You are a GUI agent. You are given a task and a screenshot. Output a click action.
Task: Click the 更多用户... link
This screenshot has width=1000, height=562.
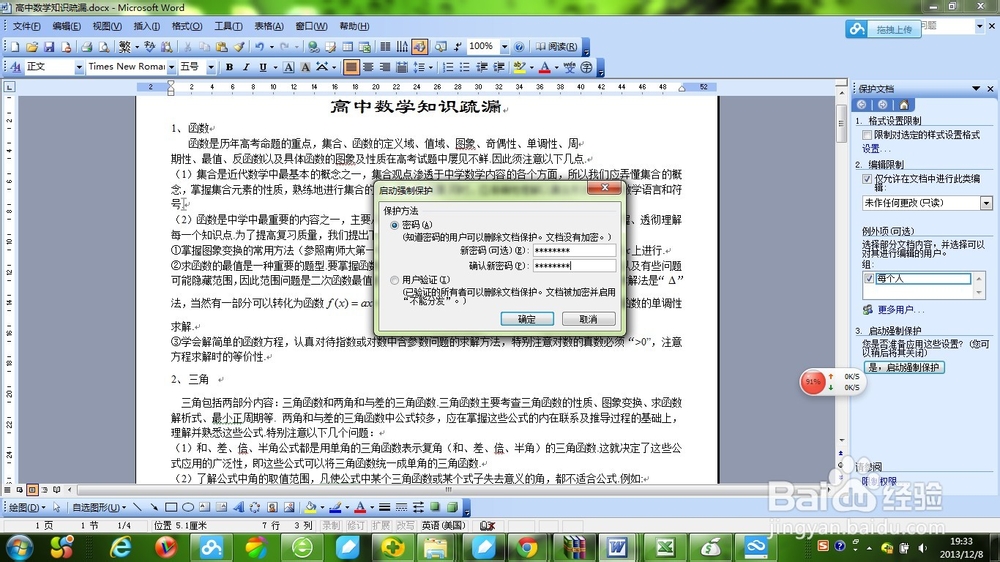click(900, 309)
